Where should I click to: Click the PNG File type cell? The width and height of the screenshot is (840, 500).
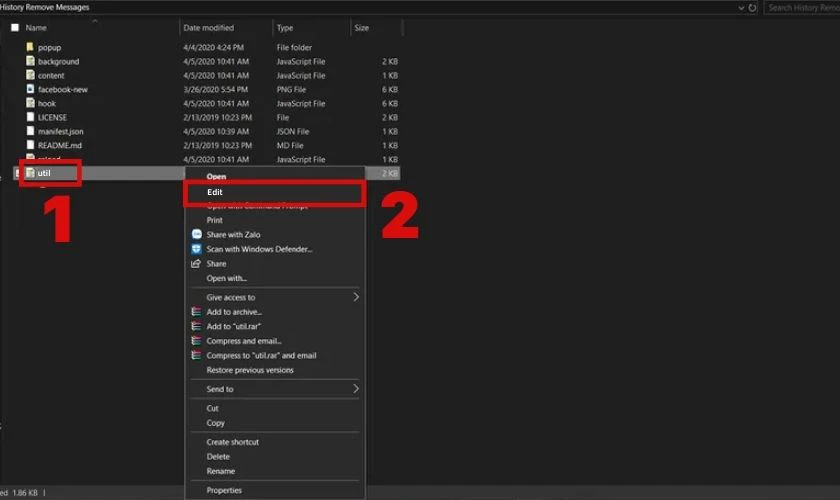click(291, 89)
